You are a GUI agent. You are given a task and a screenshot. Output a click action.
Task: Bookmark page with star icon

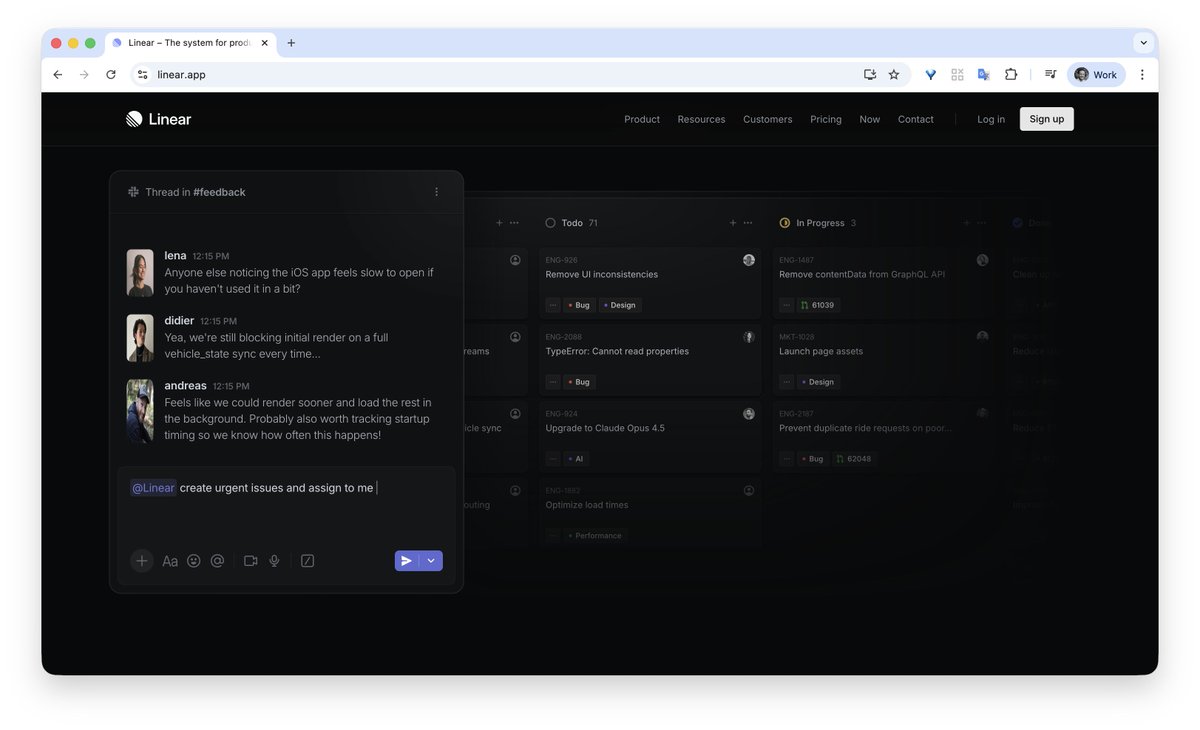[894, 75]
